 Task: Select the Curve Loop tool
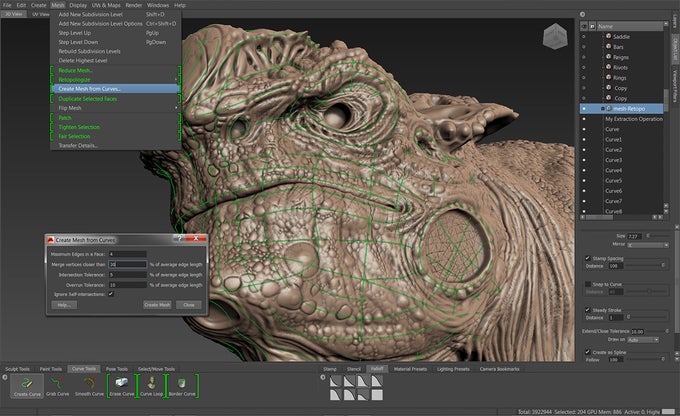pyautogui.click(x=153, y=385)
